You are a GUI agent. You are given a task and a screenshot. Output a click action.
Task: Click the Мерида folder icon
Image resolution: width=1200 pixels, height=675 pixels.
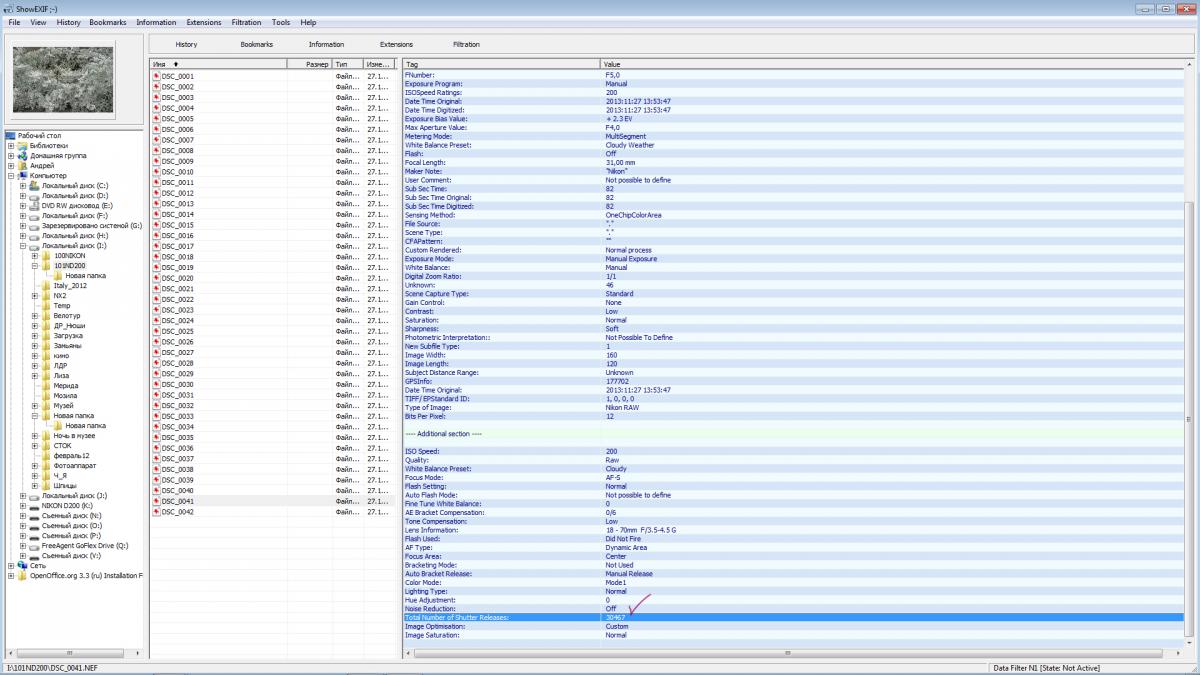click(46, 385)
